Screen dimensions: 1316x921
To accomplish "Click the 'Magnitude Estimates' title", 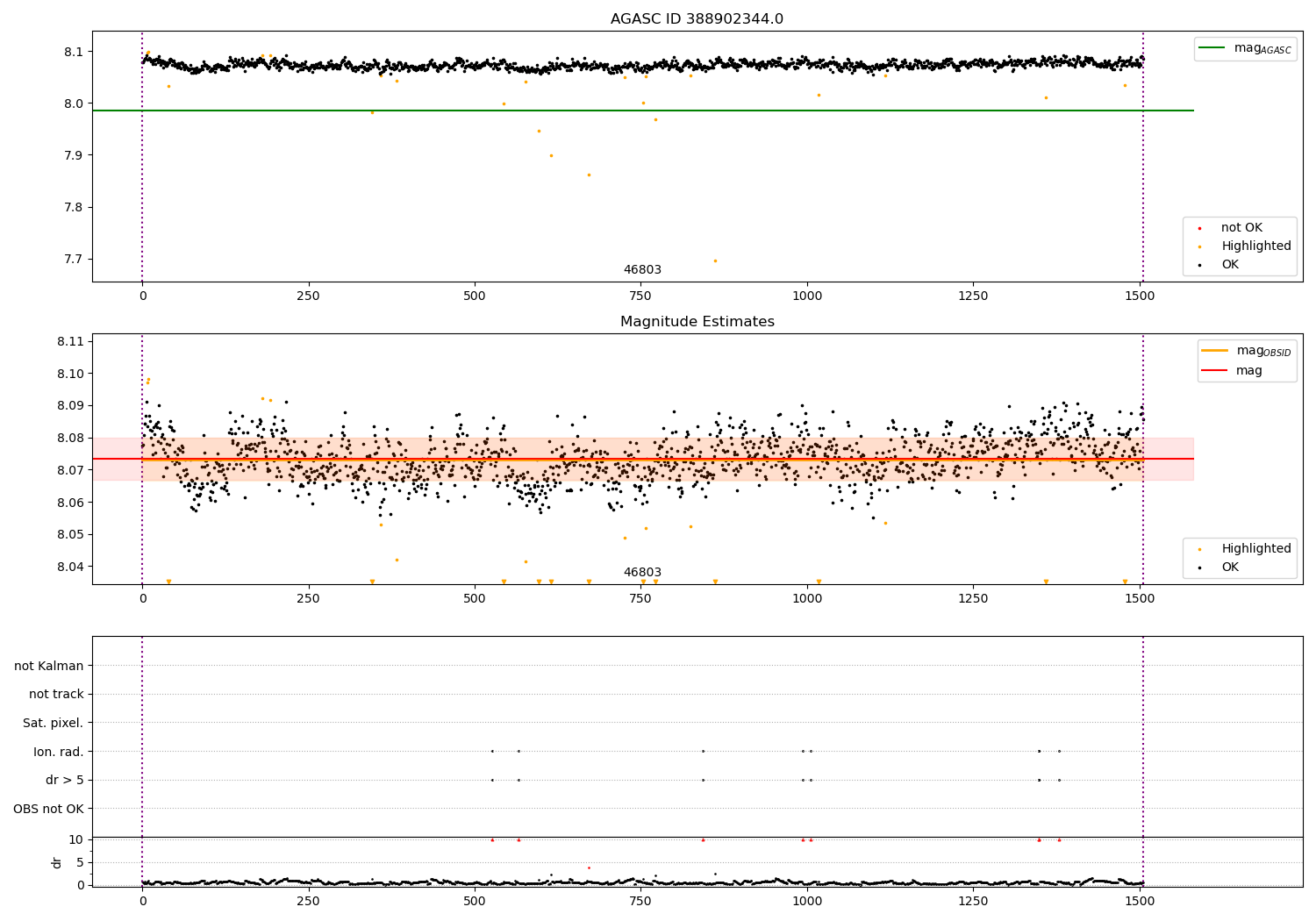I will coord(697,322).
